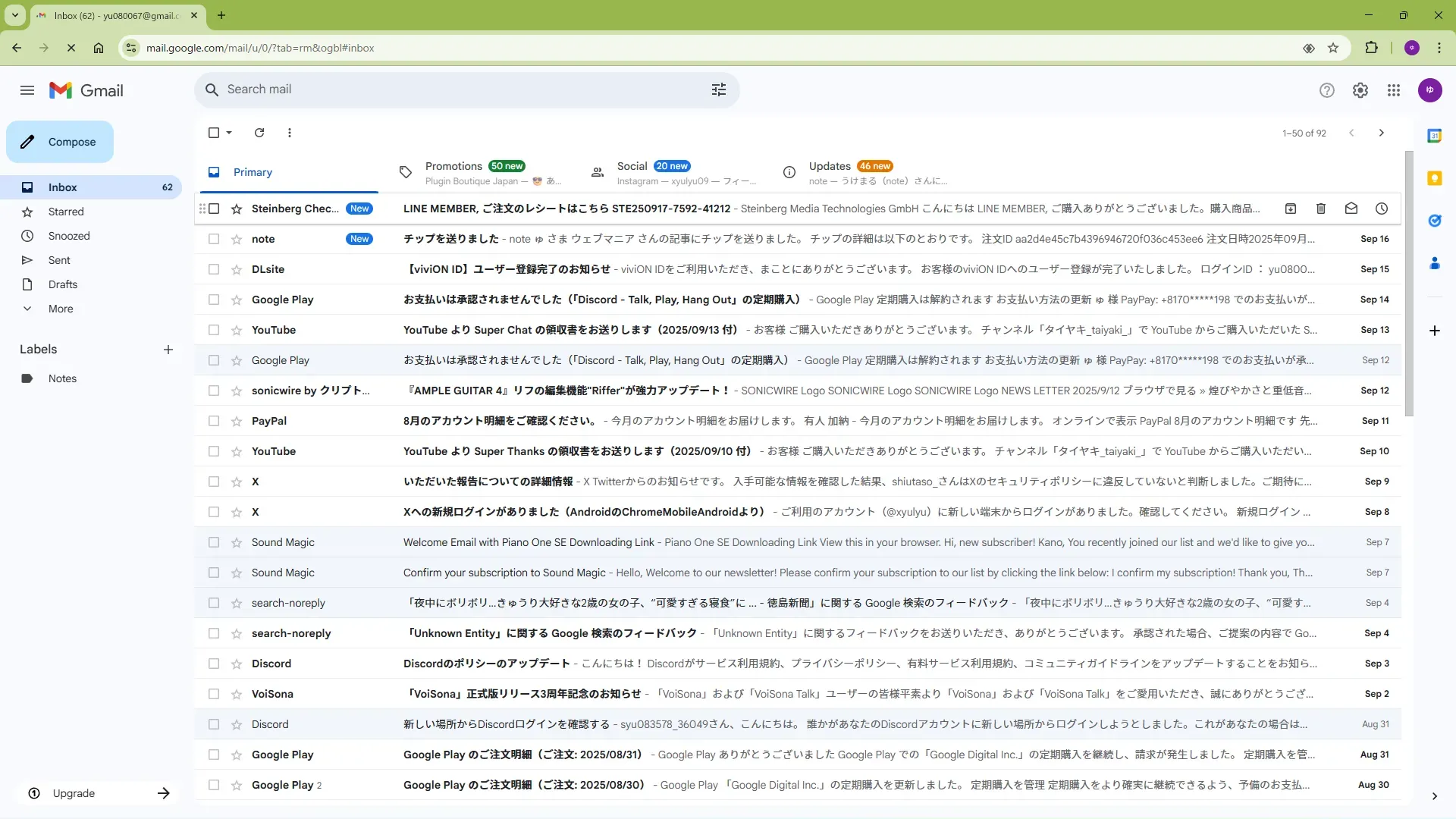Delete the Steinberg email with trash icon
The image size is (1456, 819).
pyautogui.click(x=1320, y=209)
